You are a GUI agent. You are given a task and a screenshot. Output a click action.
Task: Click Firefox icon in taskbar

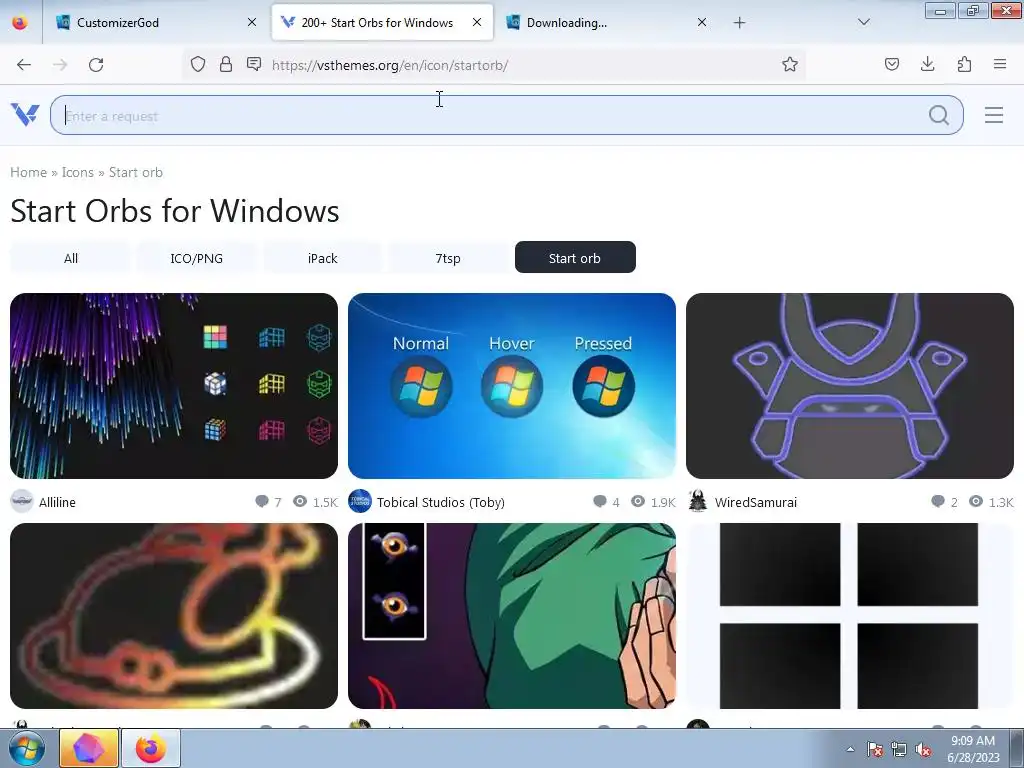point(151,748)
